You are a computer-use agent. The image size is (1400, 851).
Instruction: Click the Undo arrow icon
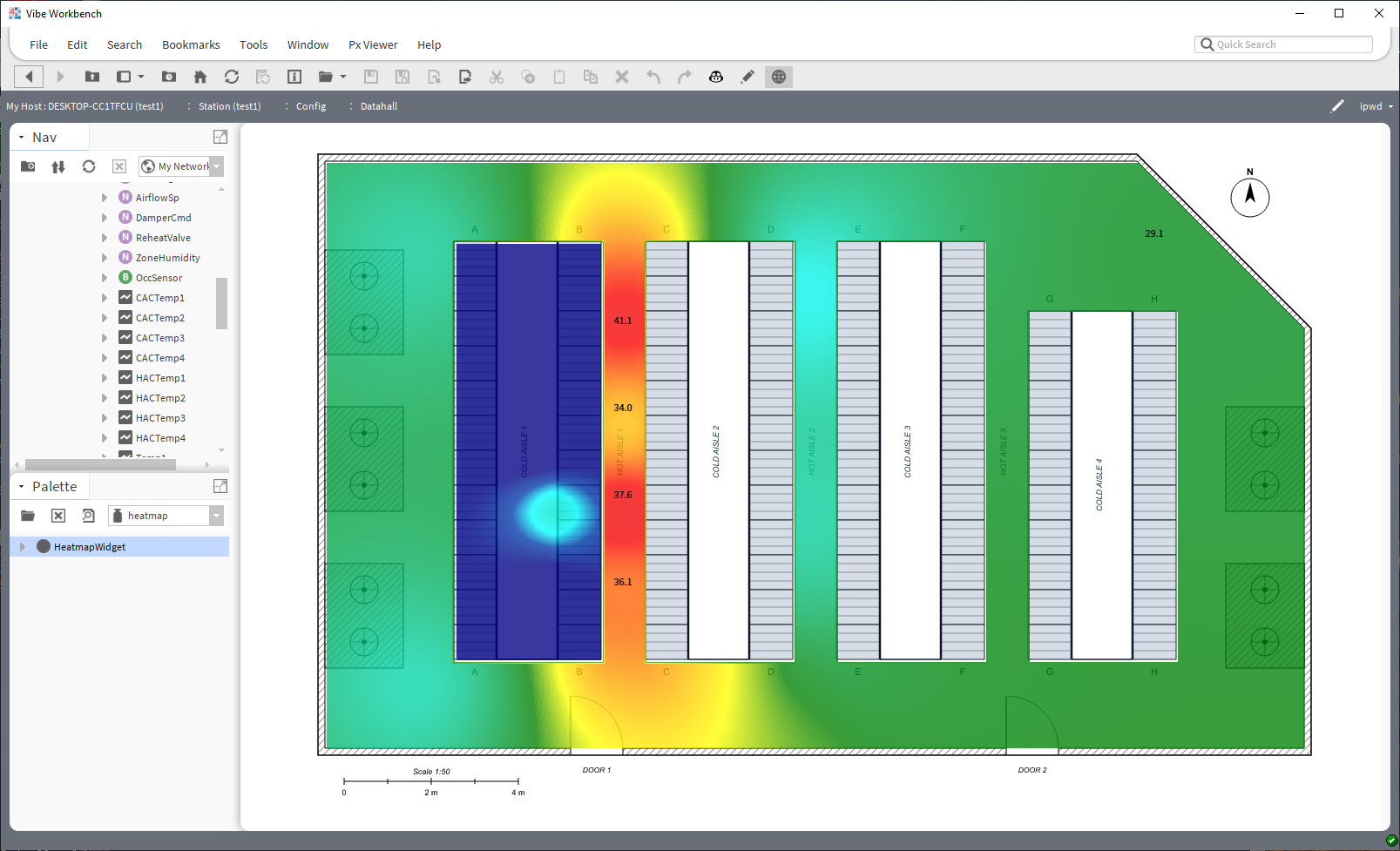click(x=653, y=77)
